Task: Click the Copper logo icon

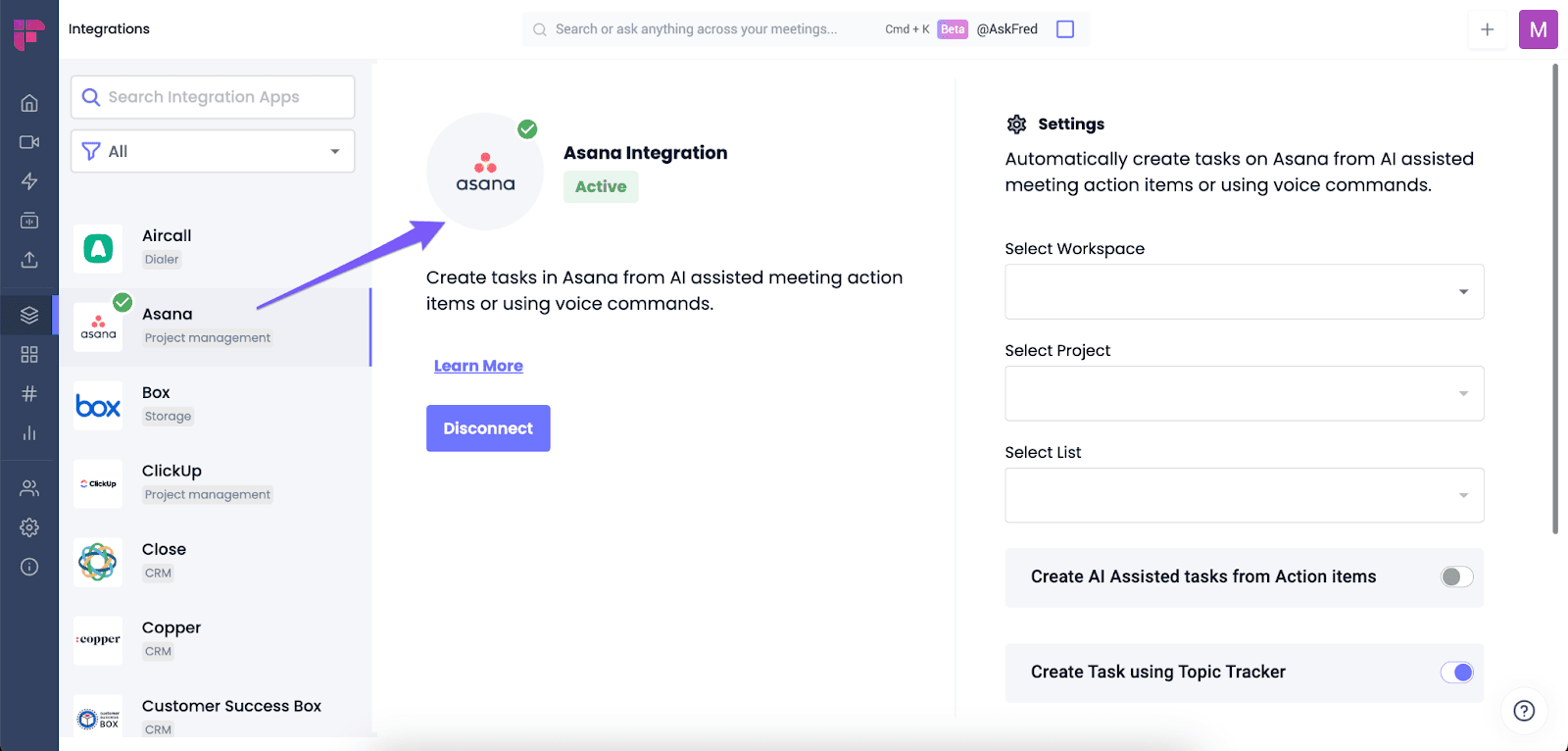Action: coord(98,641)
